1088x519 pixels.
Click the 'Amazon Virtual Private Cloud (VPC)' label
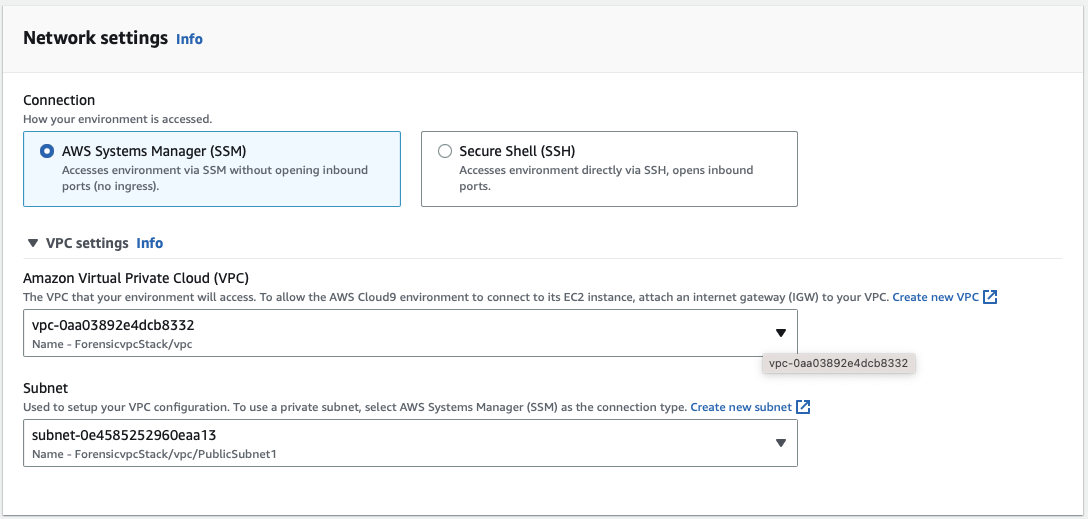(x=136, y=278)
